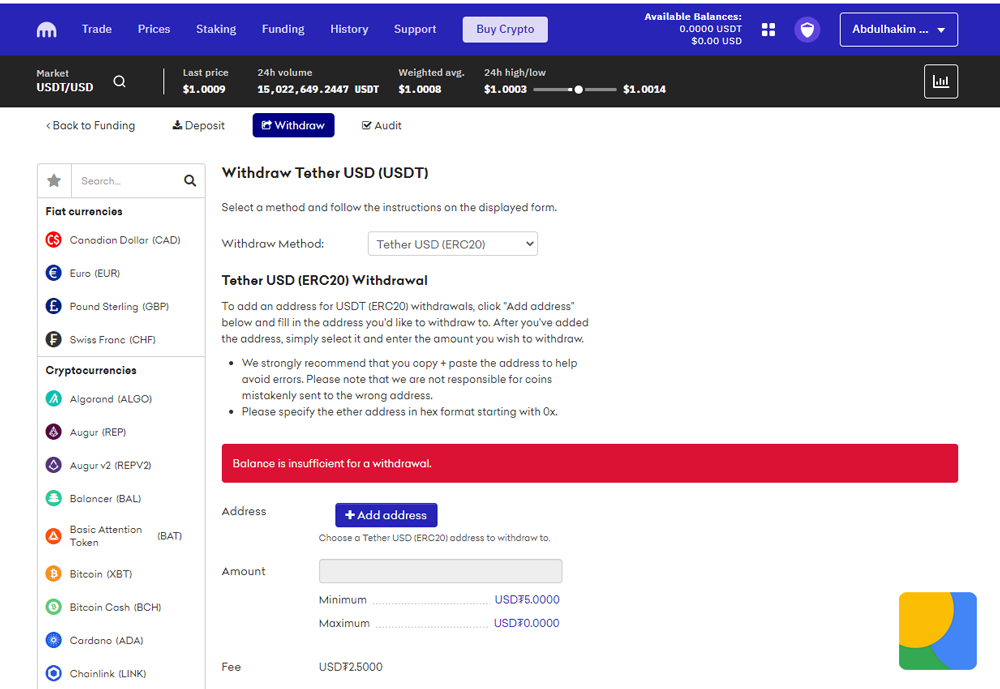Switch to the Audit tab

pos(381,126)
